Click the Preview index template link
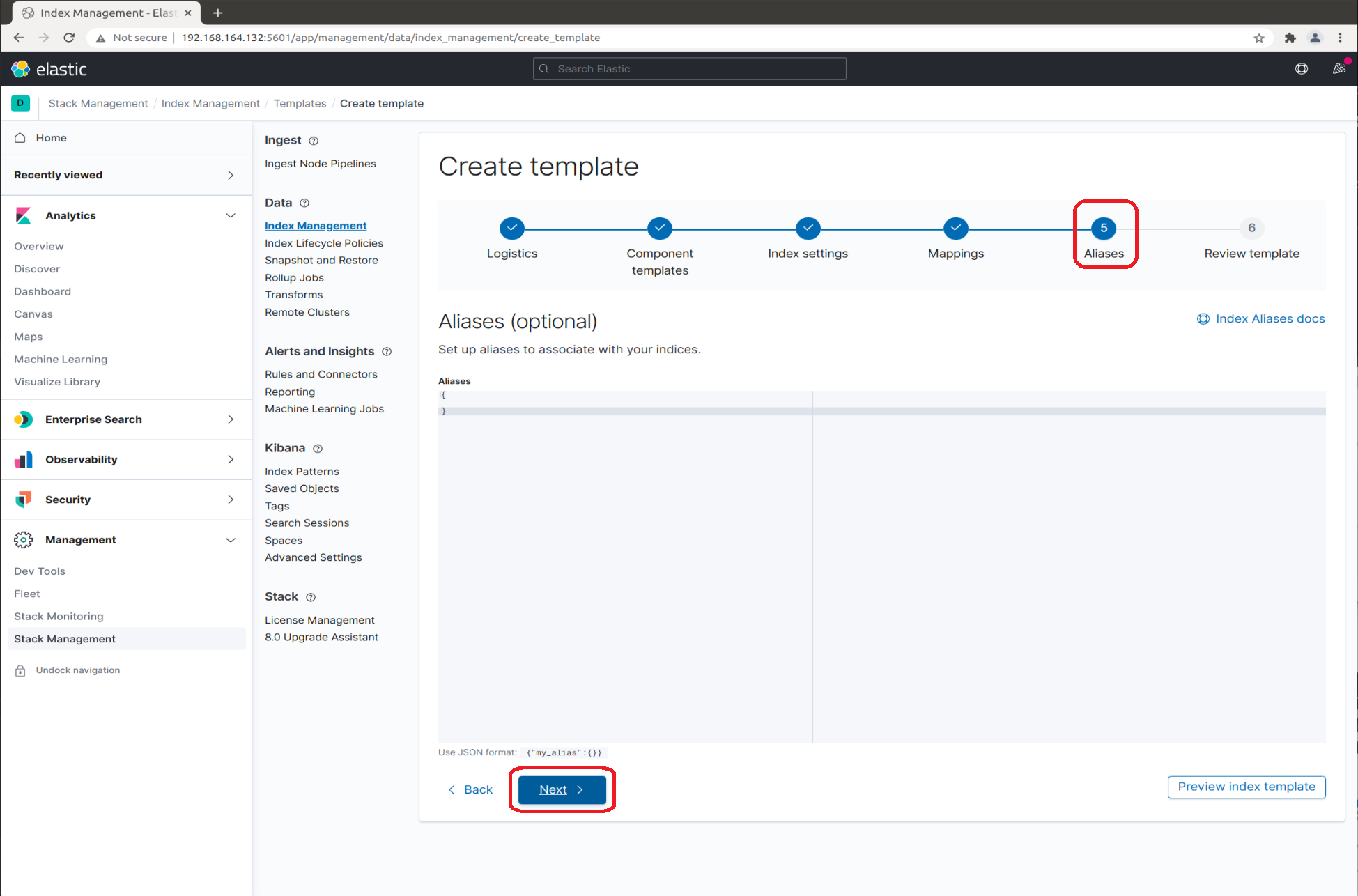Viewport: 1358px width, 896px height. (x=1245, y=786)
